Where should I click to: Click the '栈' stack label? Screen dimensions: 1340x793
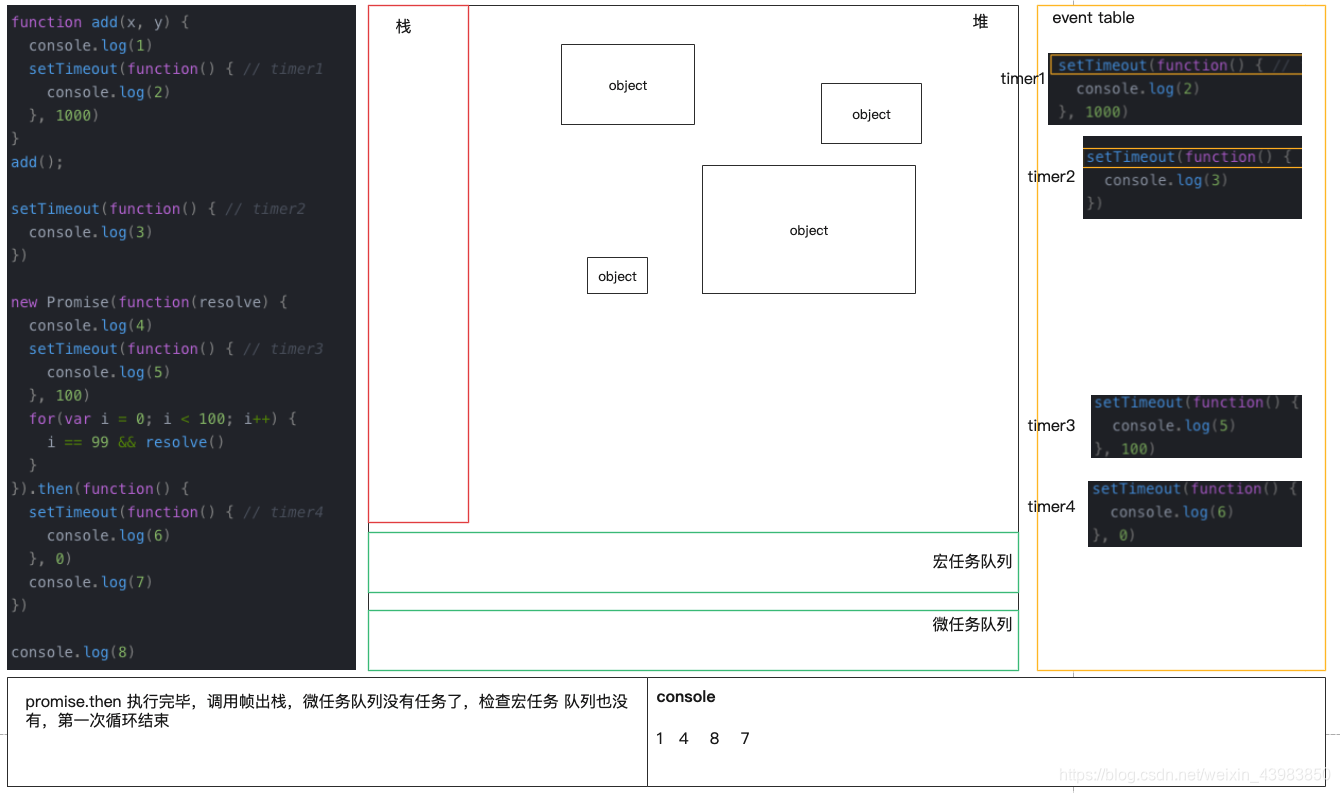pyautogui.click(x=403, y=27)
